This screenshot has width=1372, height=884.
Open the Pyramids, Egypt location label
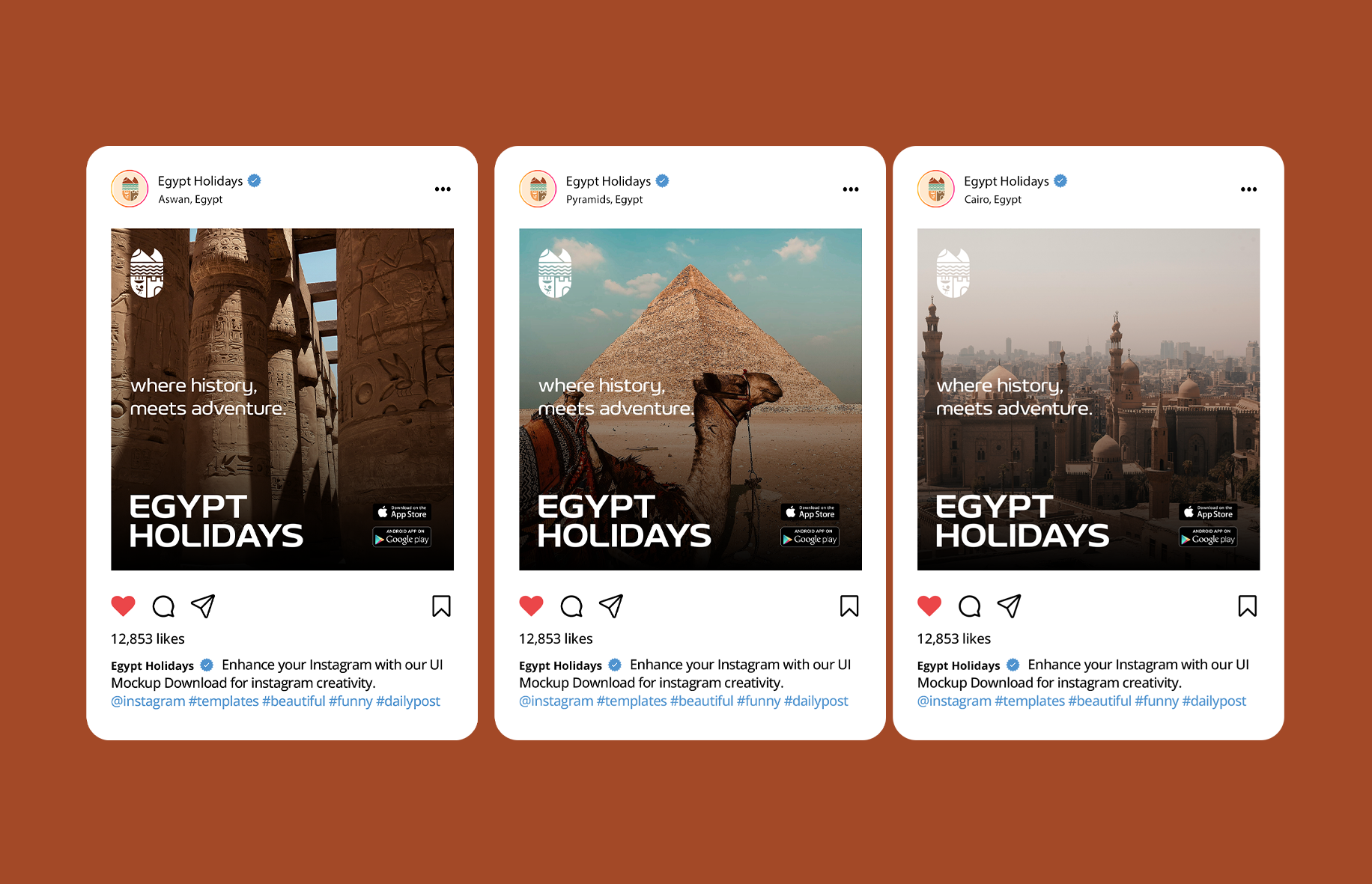pyautogui.click(x=604, y=200)
